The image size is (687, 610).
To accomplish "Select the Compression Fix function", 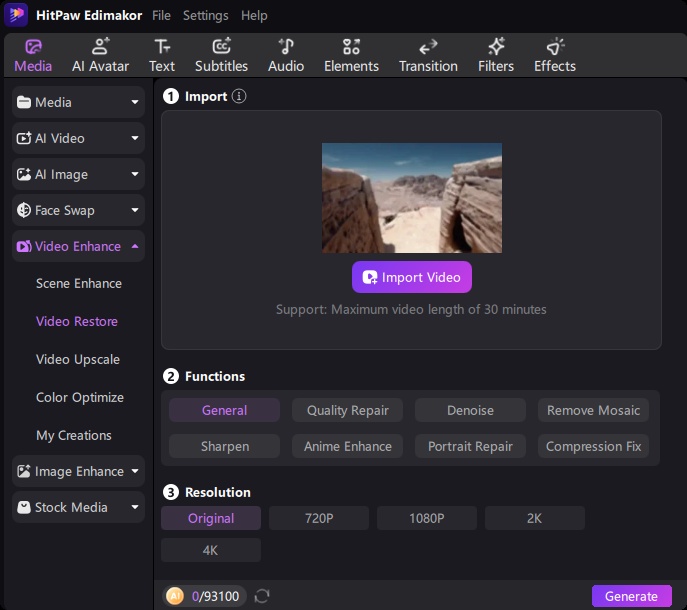I will pyautogui.click(x=593, y=446).
